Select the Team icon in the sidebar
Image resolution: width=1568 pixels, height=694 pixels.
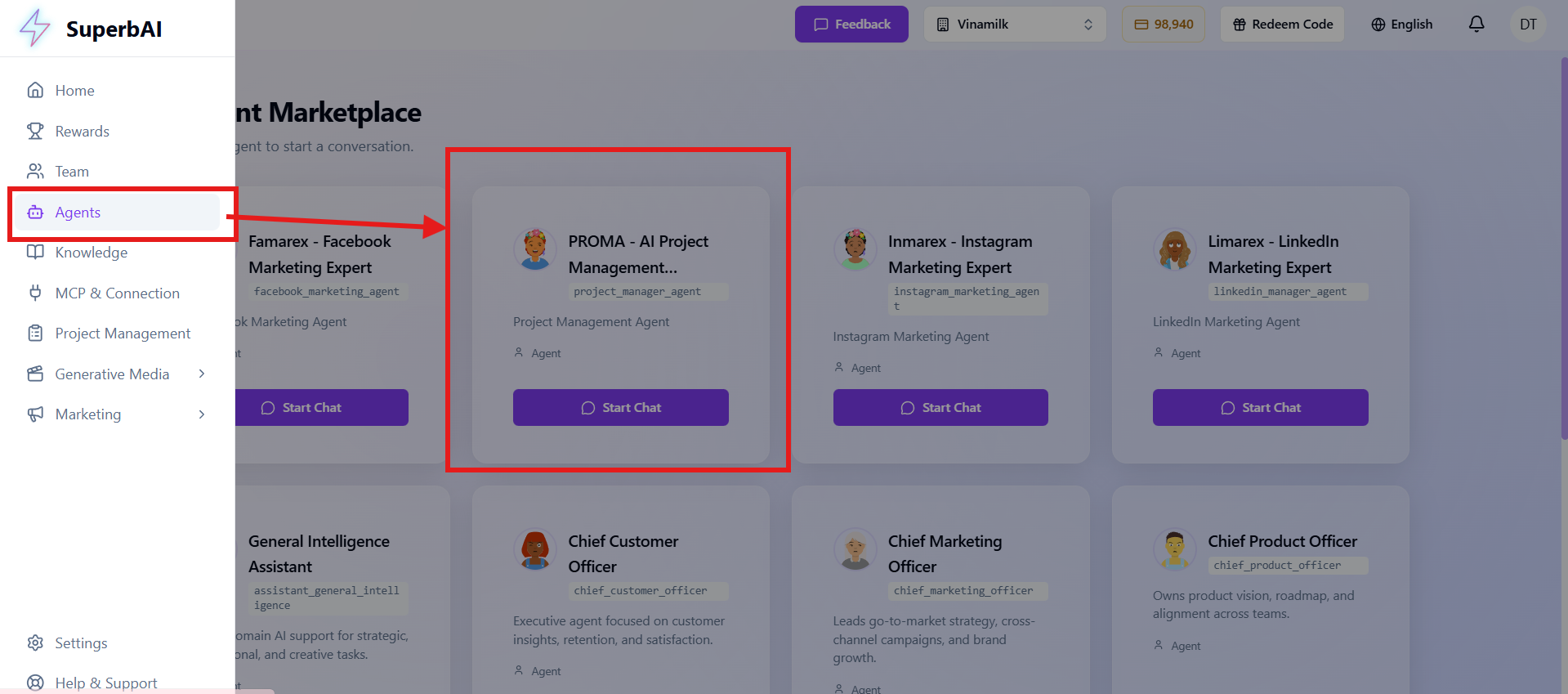point(36,171)
